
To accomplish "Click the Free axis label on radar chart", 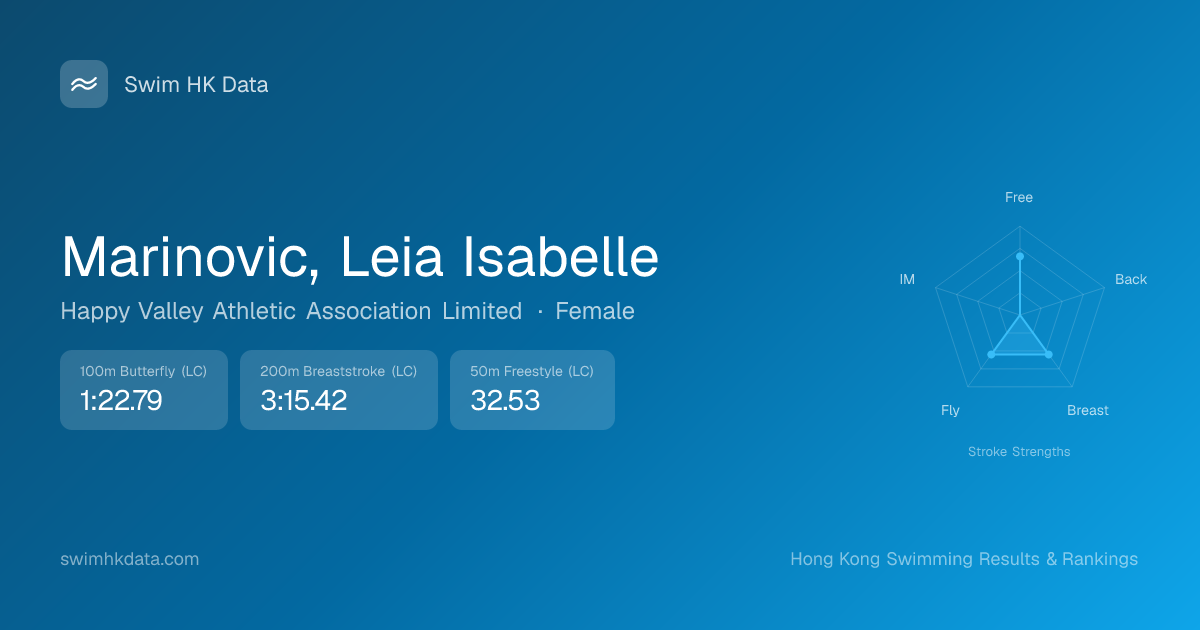I will click(x=1019, y=197).
